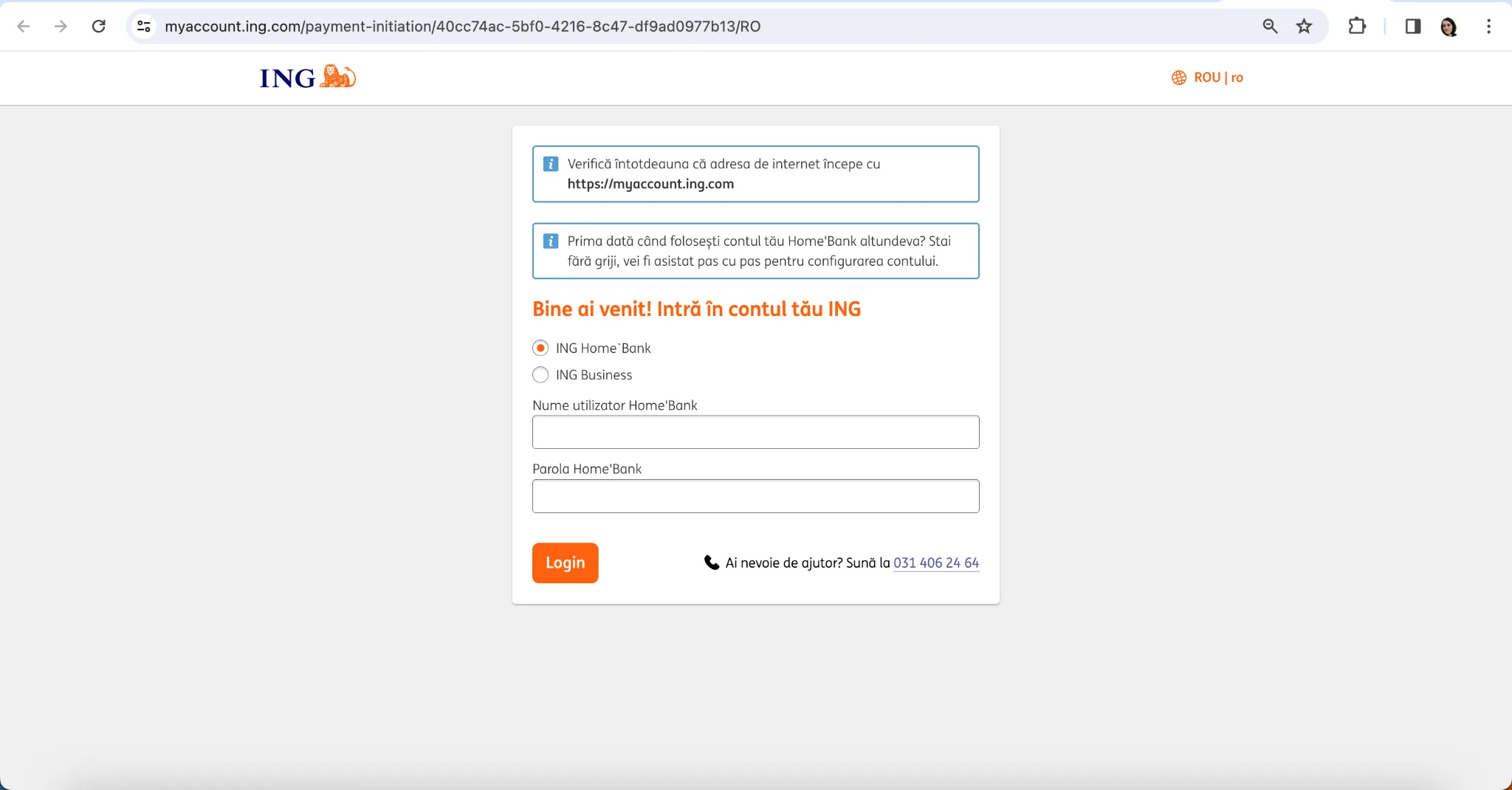Open the zoom magnifier in address bar
The width and height of the screenshot is (1512, 790).
pyautogui.click(x=1270, y=27)
